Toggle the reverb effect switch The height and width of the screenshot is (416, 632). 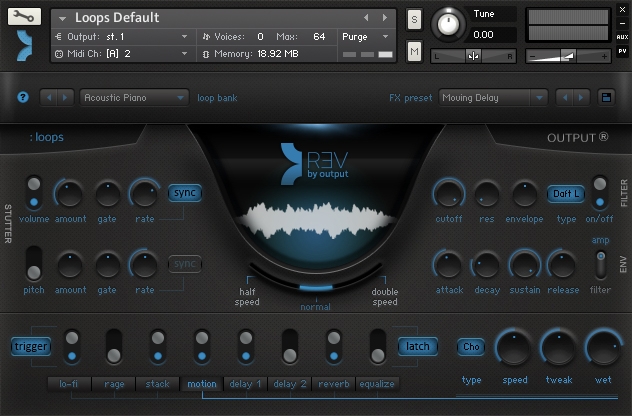[x=334, y=347]
